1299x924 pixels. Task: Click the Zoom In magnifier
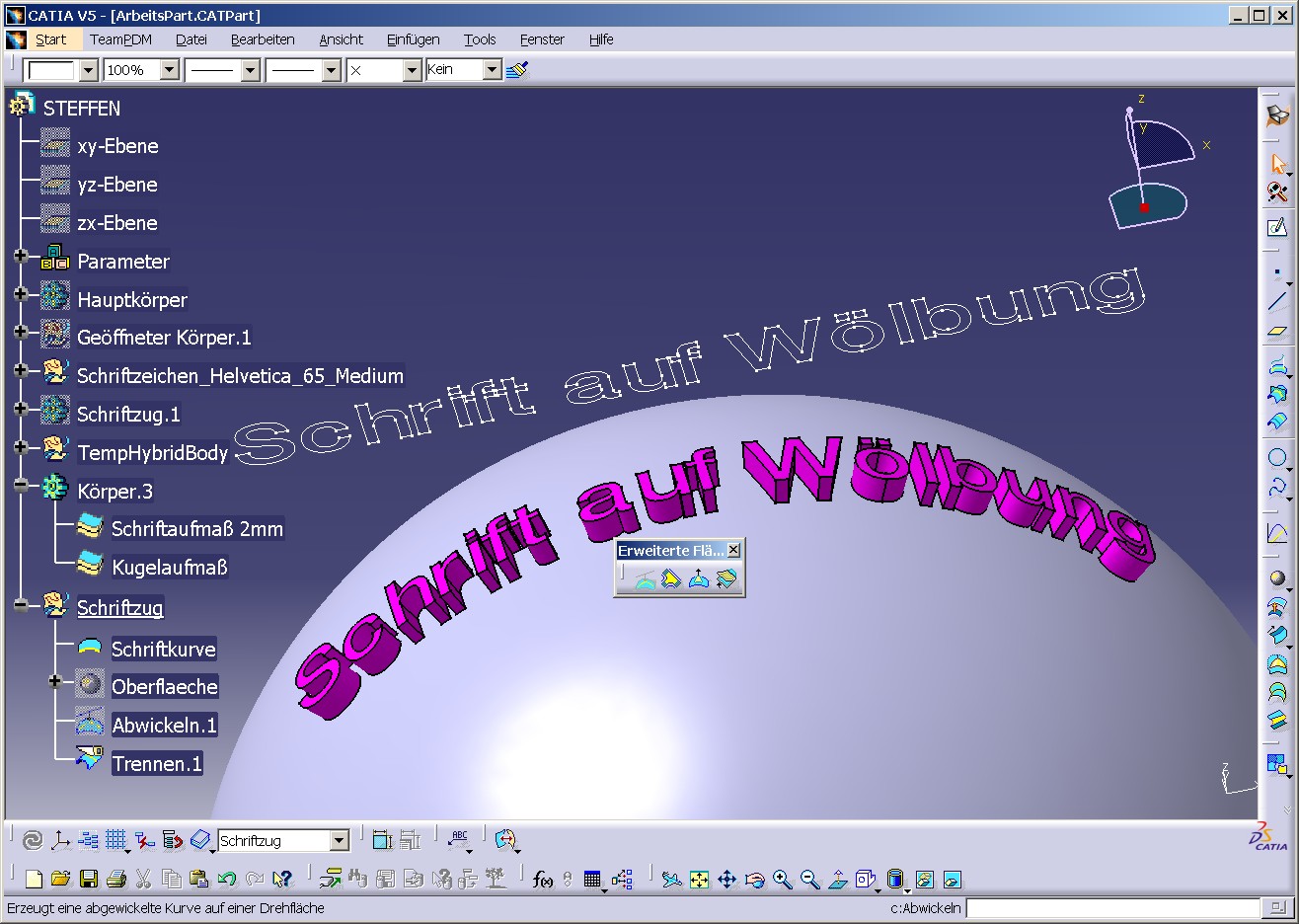[x=782, y=879]
